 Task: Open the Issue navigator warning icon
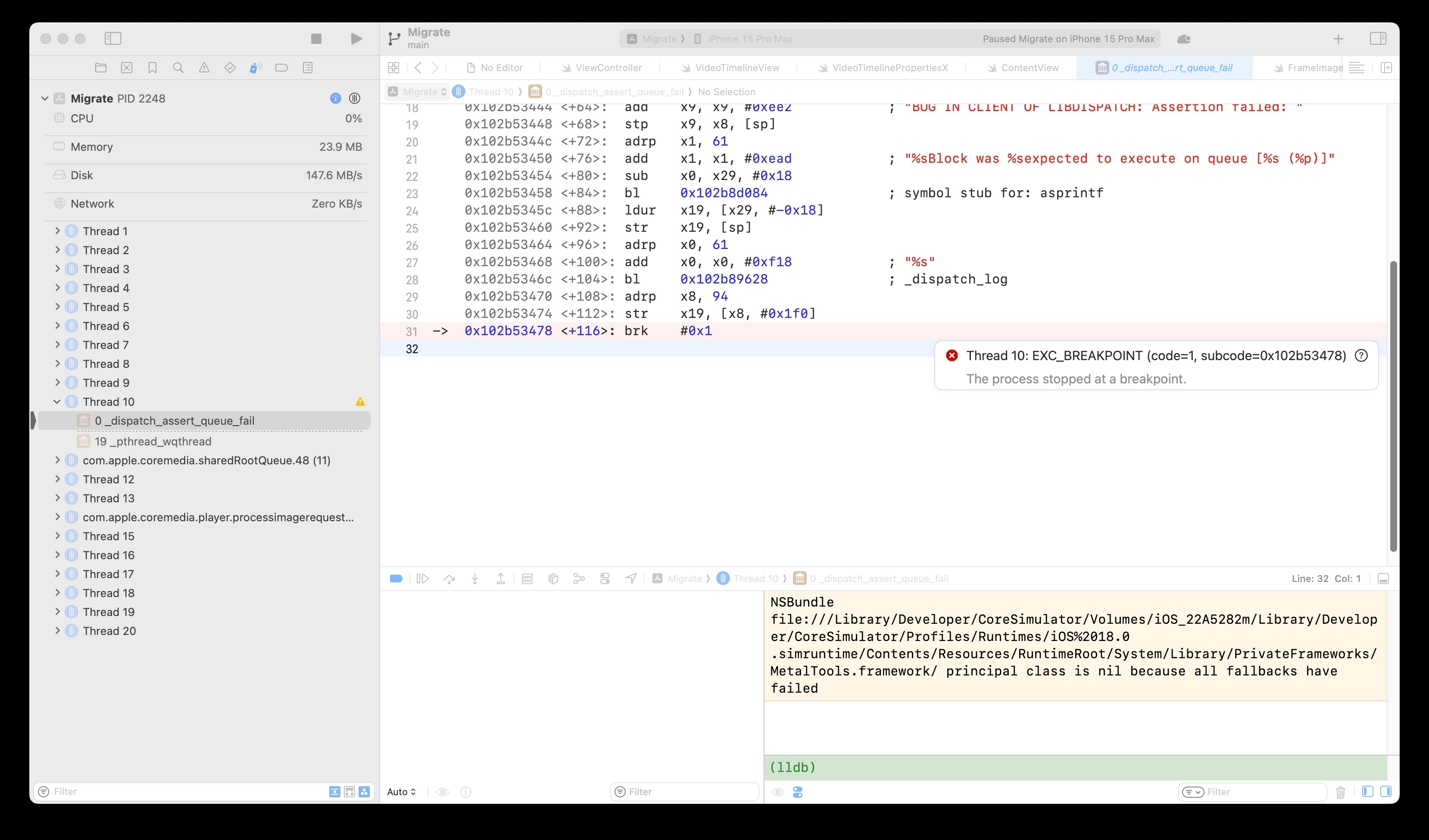[x=204, y=68]
